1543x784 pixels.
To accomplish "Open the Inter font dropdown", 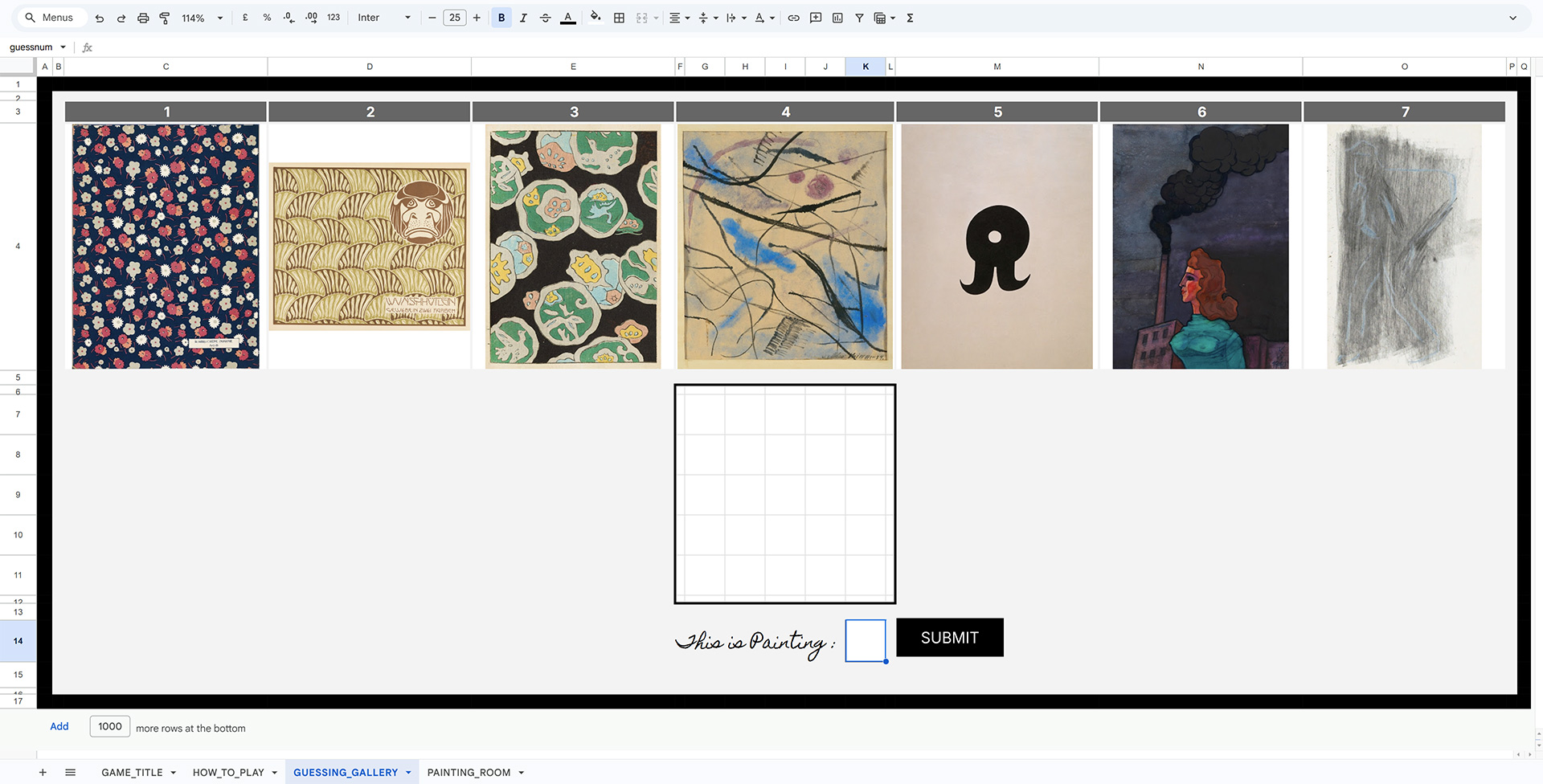I will (x=383, y=18).
